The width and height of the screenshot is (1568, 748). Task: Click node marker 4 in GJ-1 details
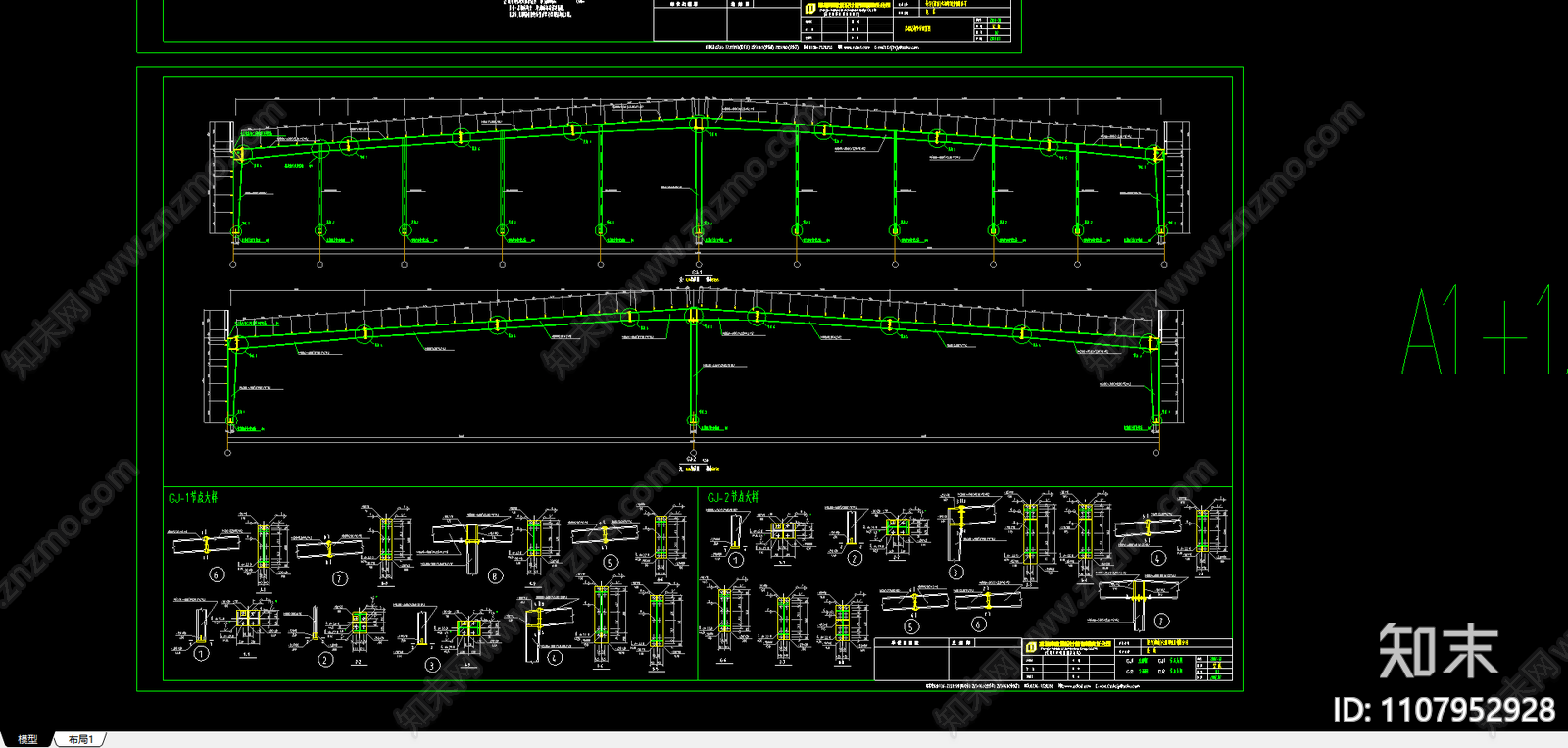coord(555,658)
